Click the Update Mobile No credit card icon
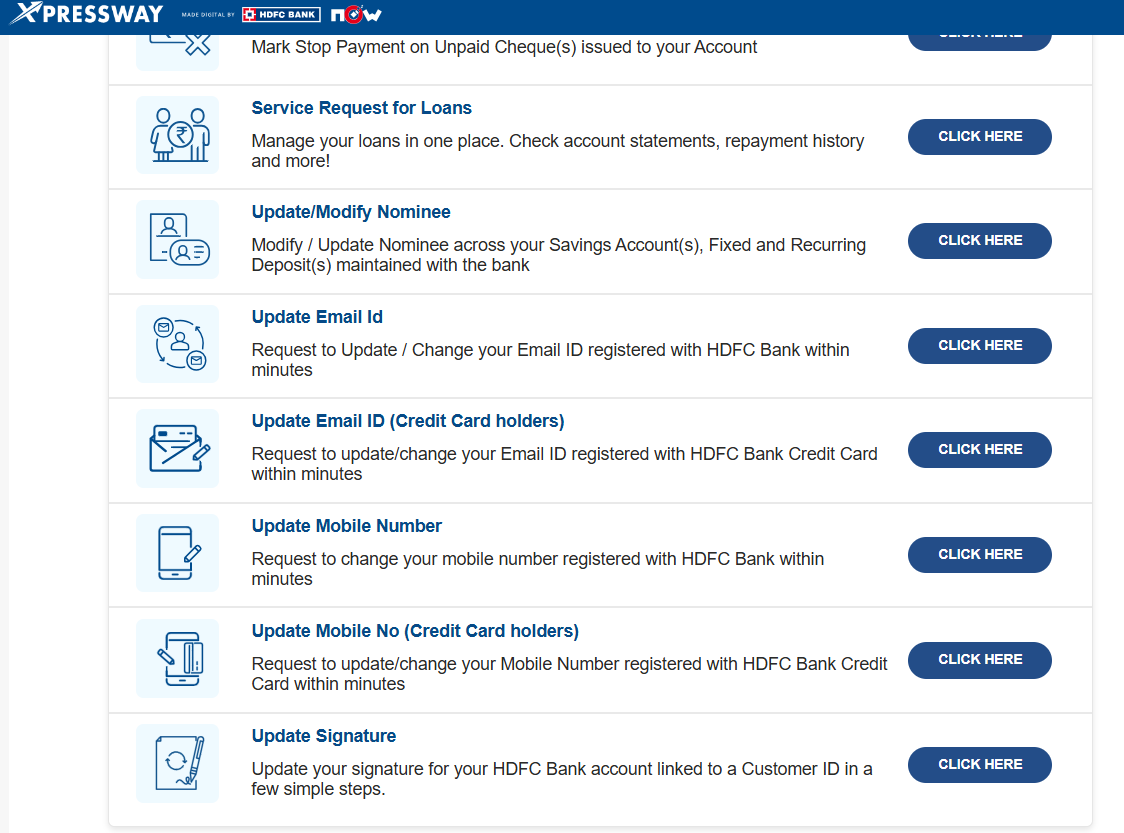Viewport: 1124px width, 833px height. click(x=178, y=659)
